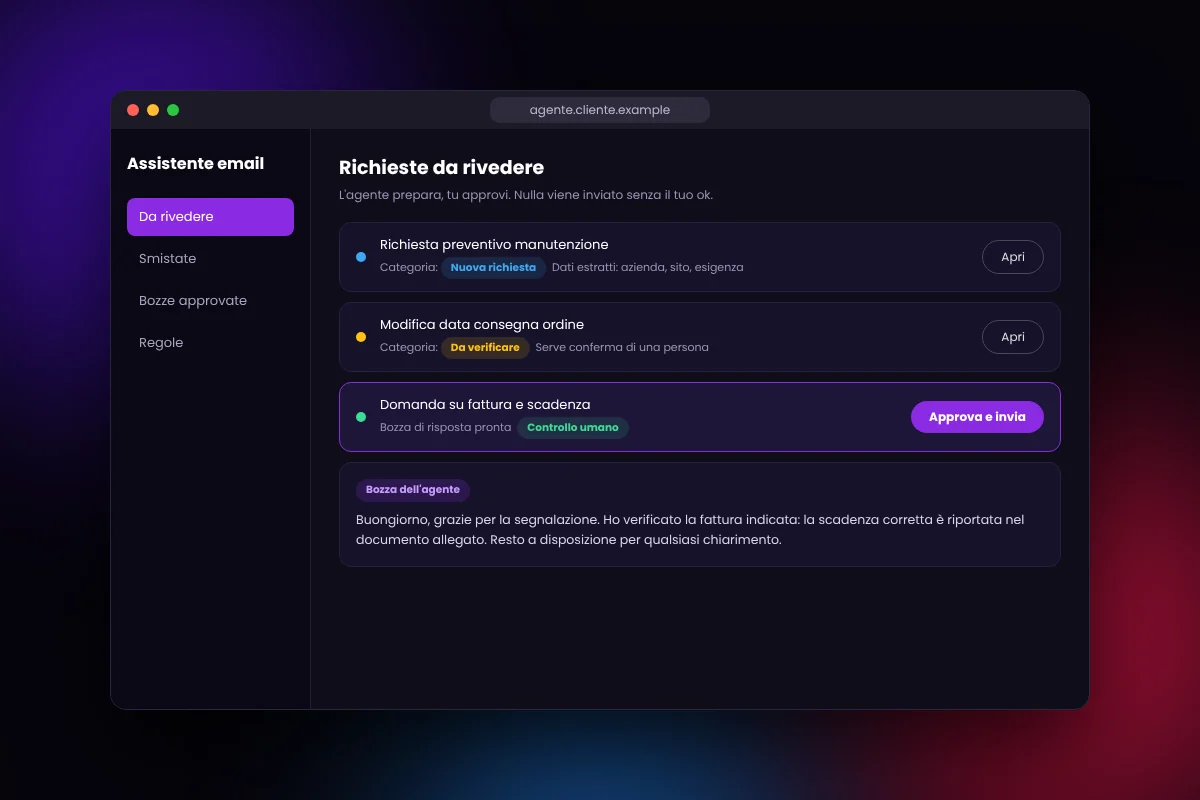Select the Domanda su fattura e scadenza title
Image resolution: width=1200 pixels, height=800 pixels.
coord(485,404)
